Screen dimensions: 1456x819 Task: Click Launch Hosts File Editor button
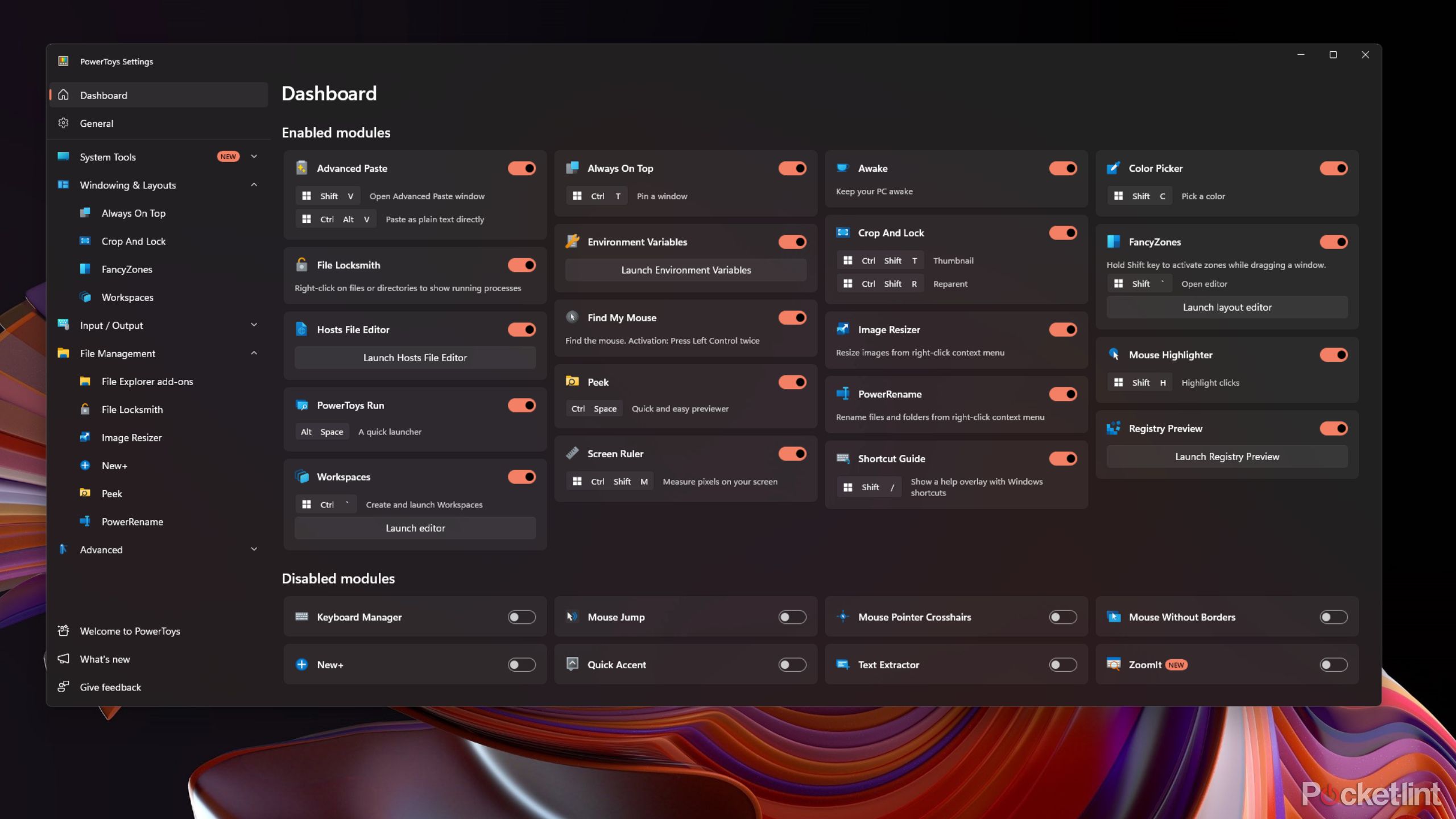click(x=415, y=358)
